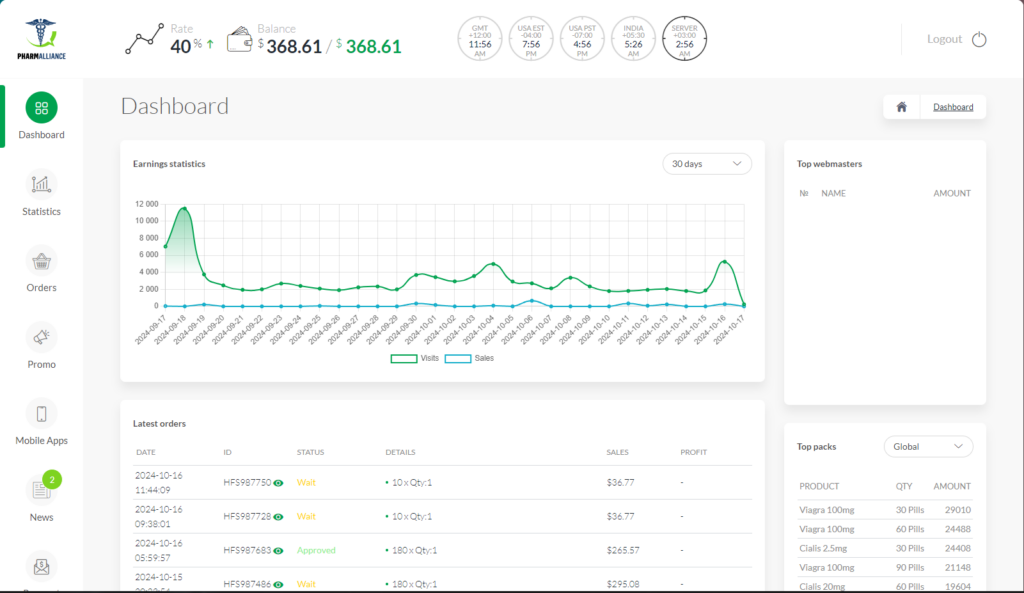Click the green Visits legend swatch
Screen dimensions: 1024x593
click(404, 359)
